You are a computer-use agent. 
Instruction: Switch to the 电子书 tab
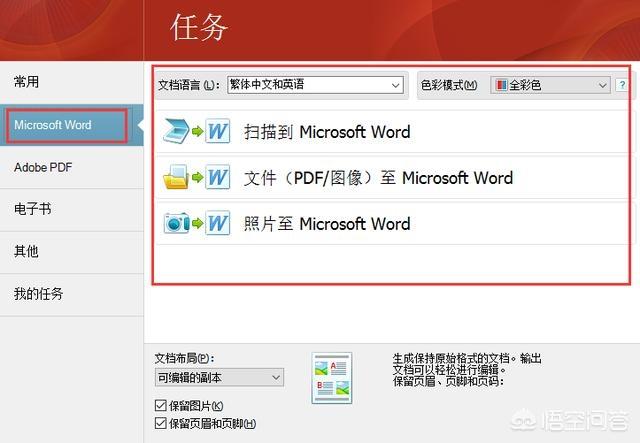[x=28, y=210]
